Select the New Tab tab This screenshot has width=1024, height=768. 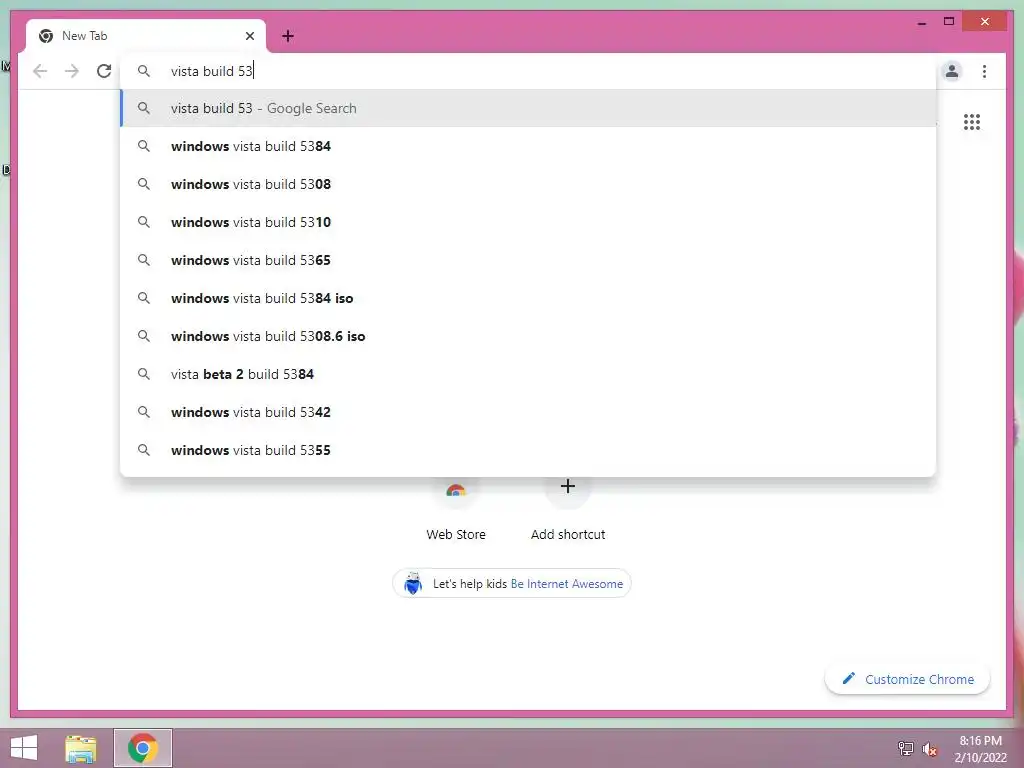[146, 36]
